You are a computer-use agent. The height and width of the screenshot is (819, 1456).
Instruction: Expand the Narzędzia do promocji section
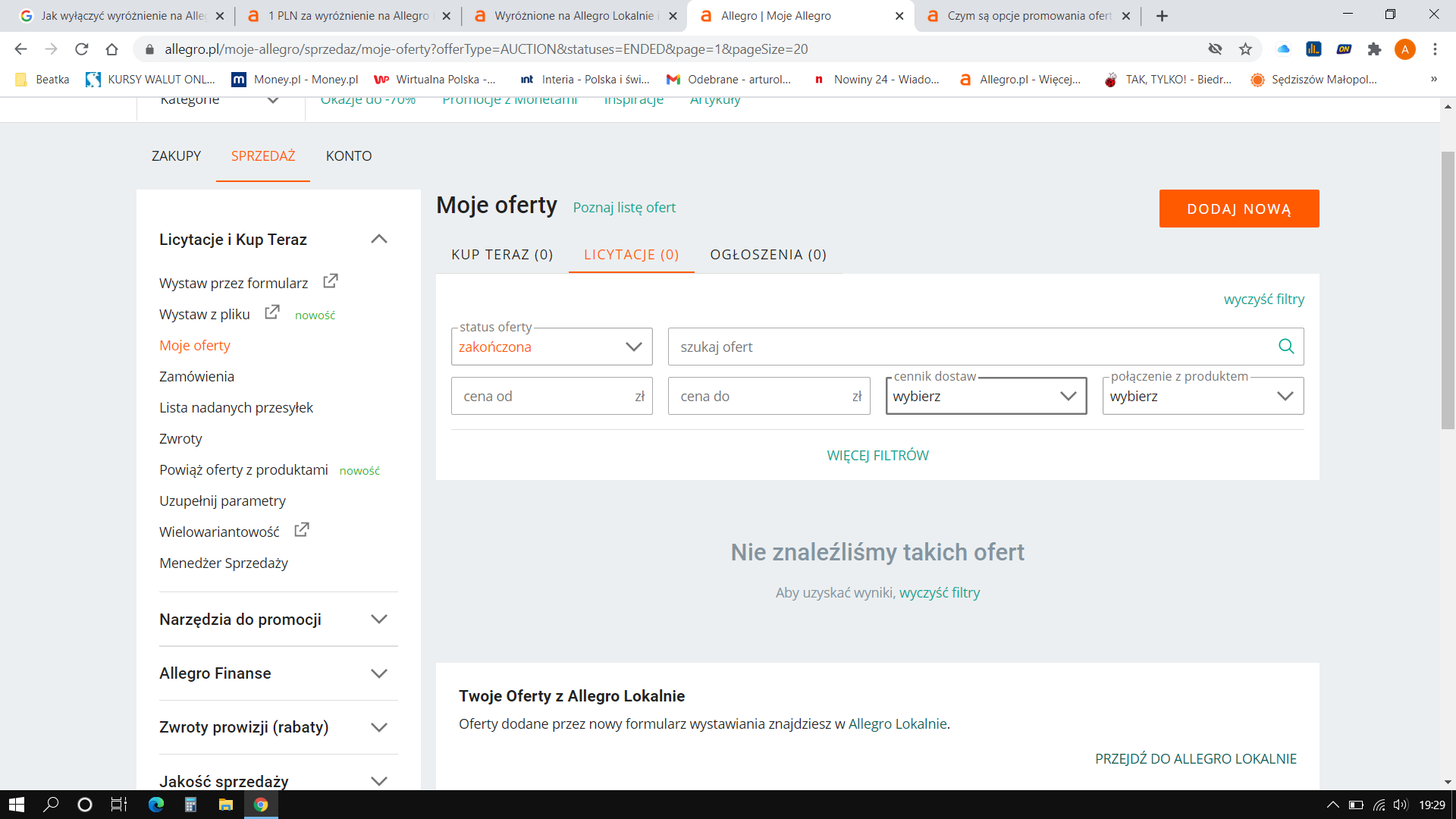(x=379, y=620)
